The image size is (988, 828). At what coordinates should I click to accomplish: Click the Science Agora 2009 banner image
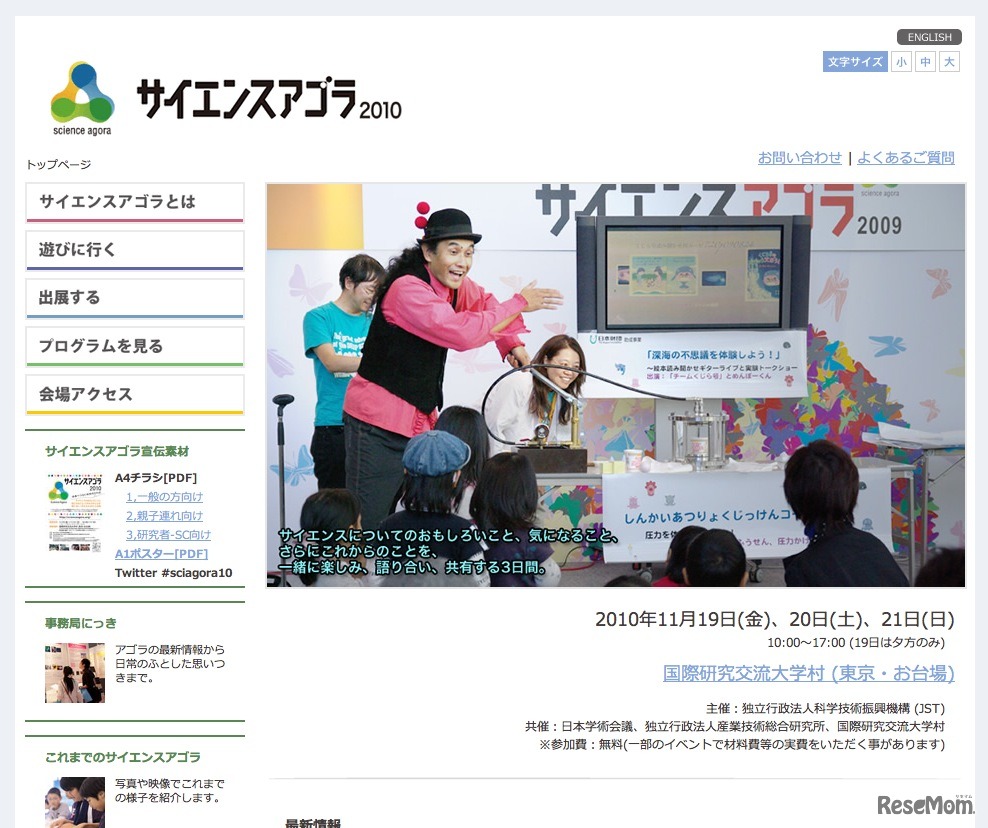point(615,383)
